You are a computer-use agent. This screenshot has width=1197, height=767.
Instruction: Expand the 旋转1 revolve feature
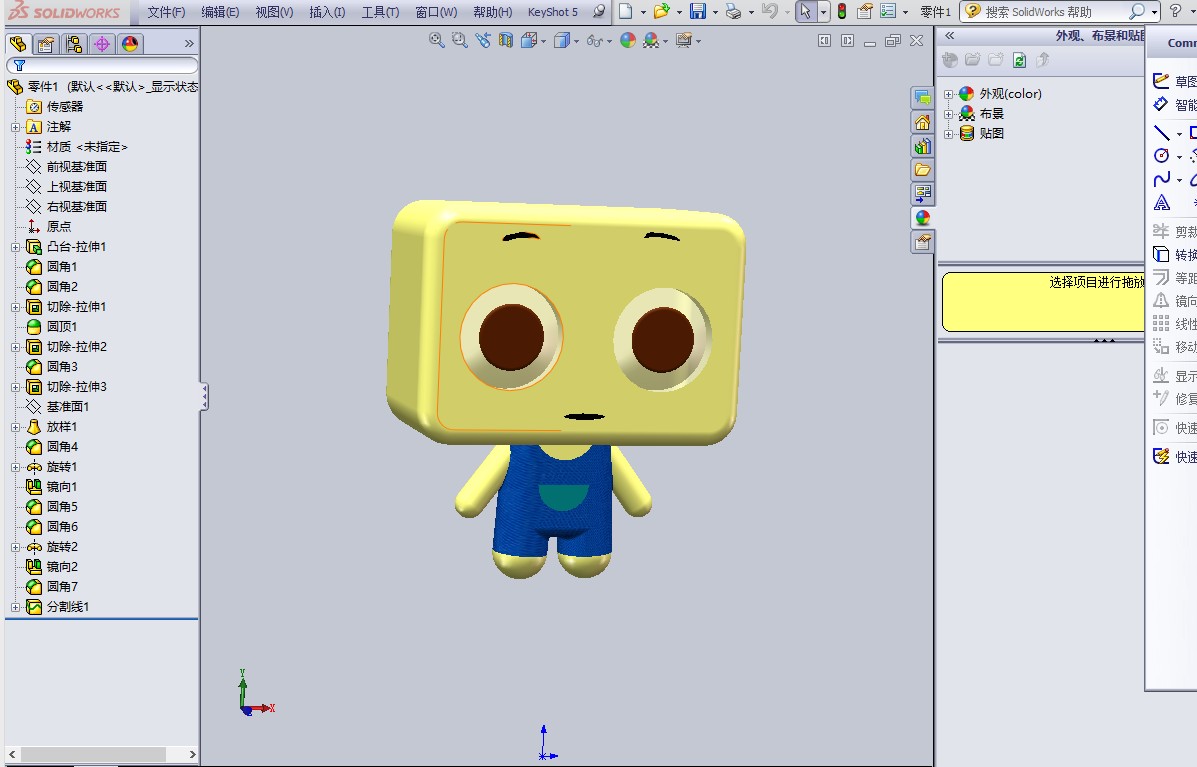pos(15,467)
